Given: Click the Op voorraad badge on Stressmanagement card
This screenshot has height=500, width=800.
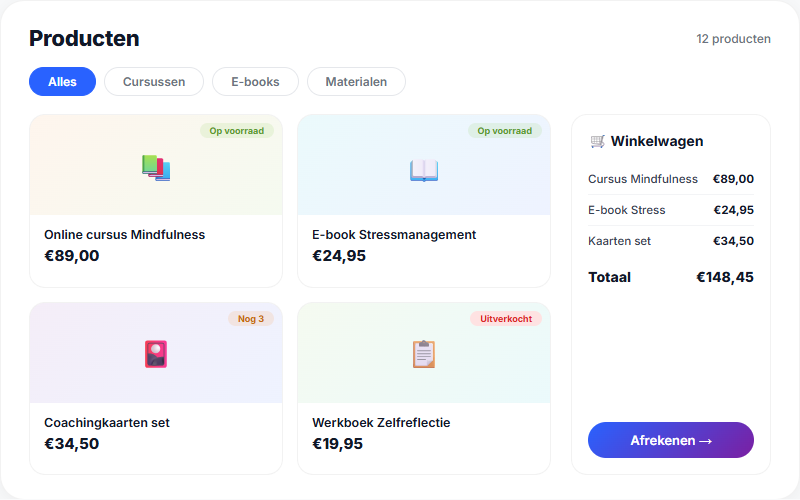Looking at the screenshot, I should [505, 131].
